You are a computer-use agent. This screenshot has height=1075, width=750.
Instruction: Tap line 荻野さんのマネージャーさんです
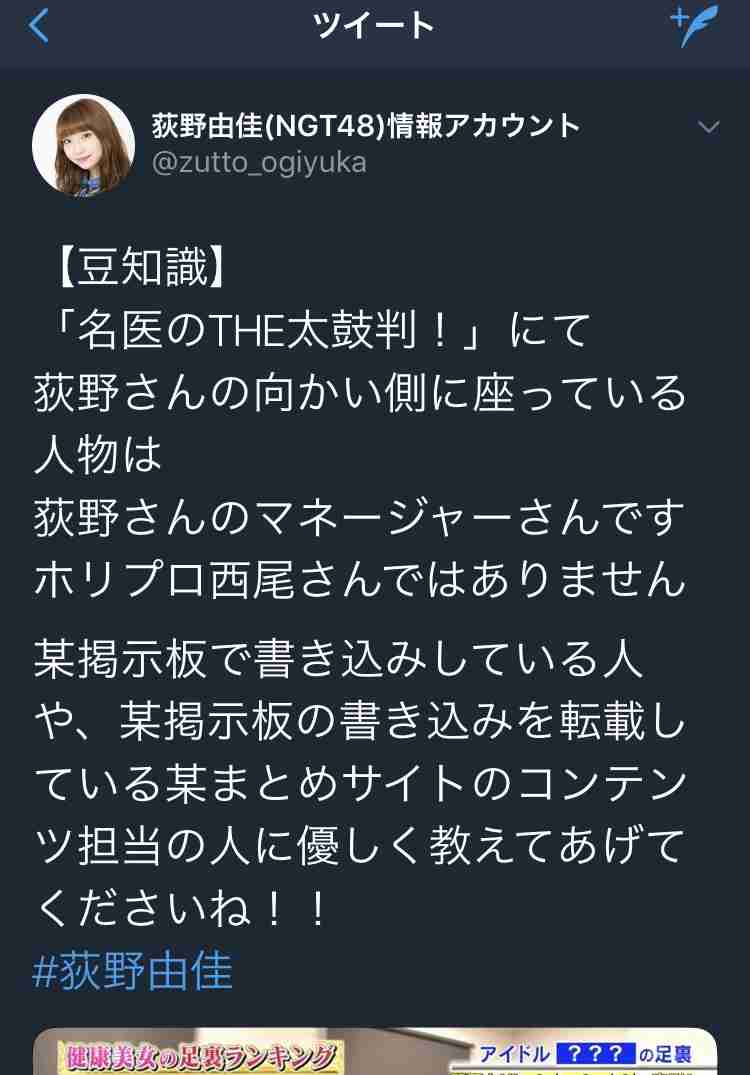[360, 517]
